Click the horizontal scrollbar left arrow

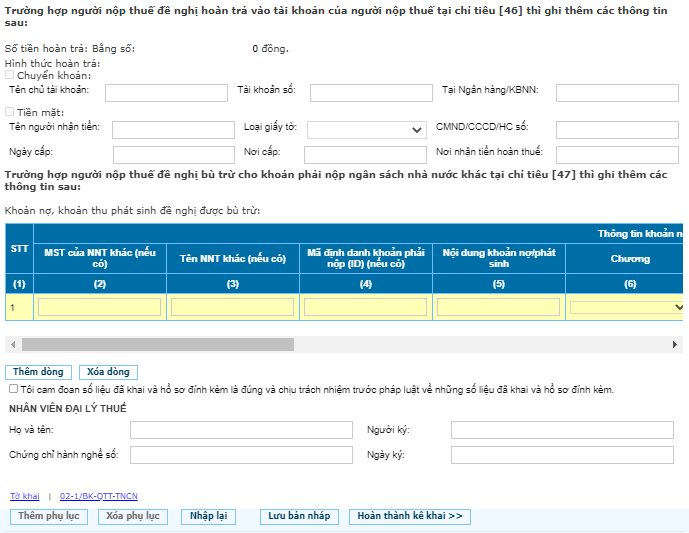(x=12, y=344)
